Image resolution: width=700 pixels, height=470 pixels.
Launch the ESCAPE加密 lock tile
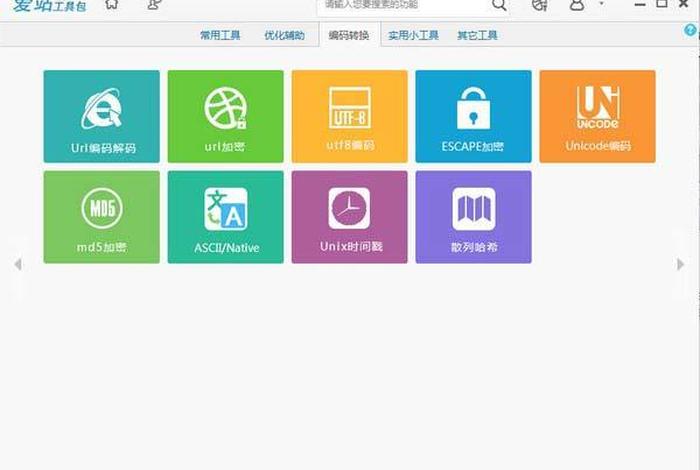tap(473, 116)
